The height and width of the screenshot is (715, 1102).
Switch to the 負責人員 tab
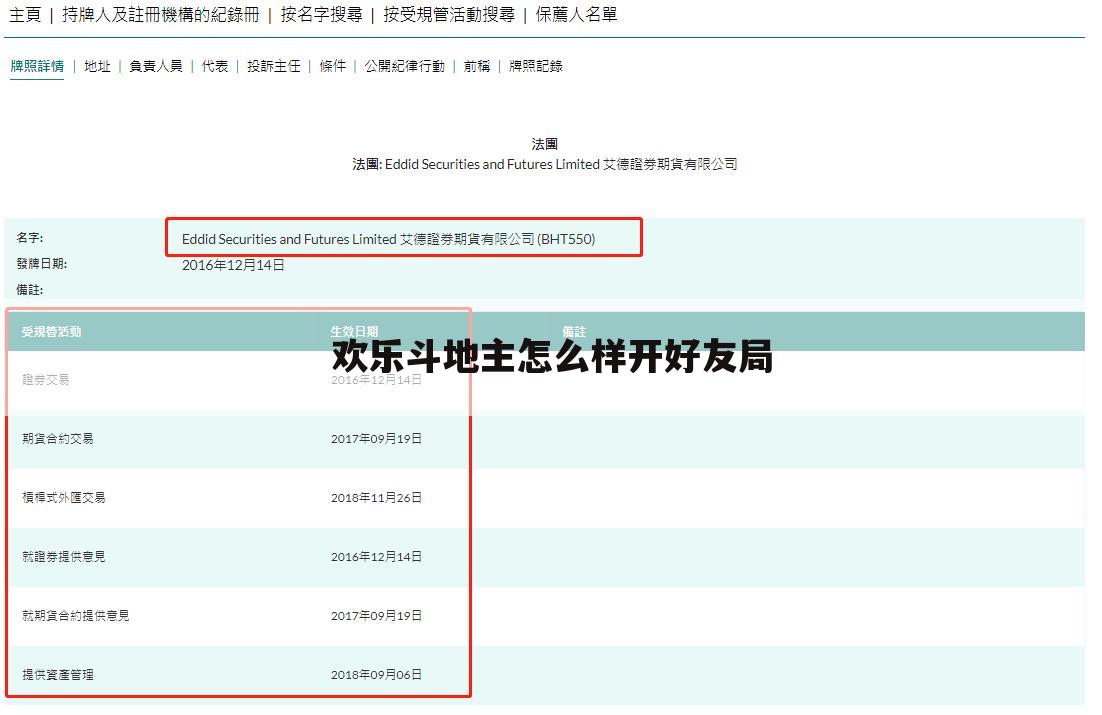coord(156,66)
